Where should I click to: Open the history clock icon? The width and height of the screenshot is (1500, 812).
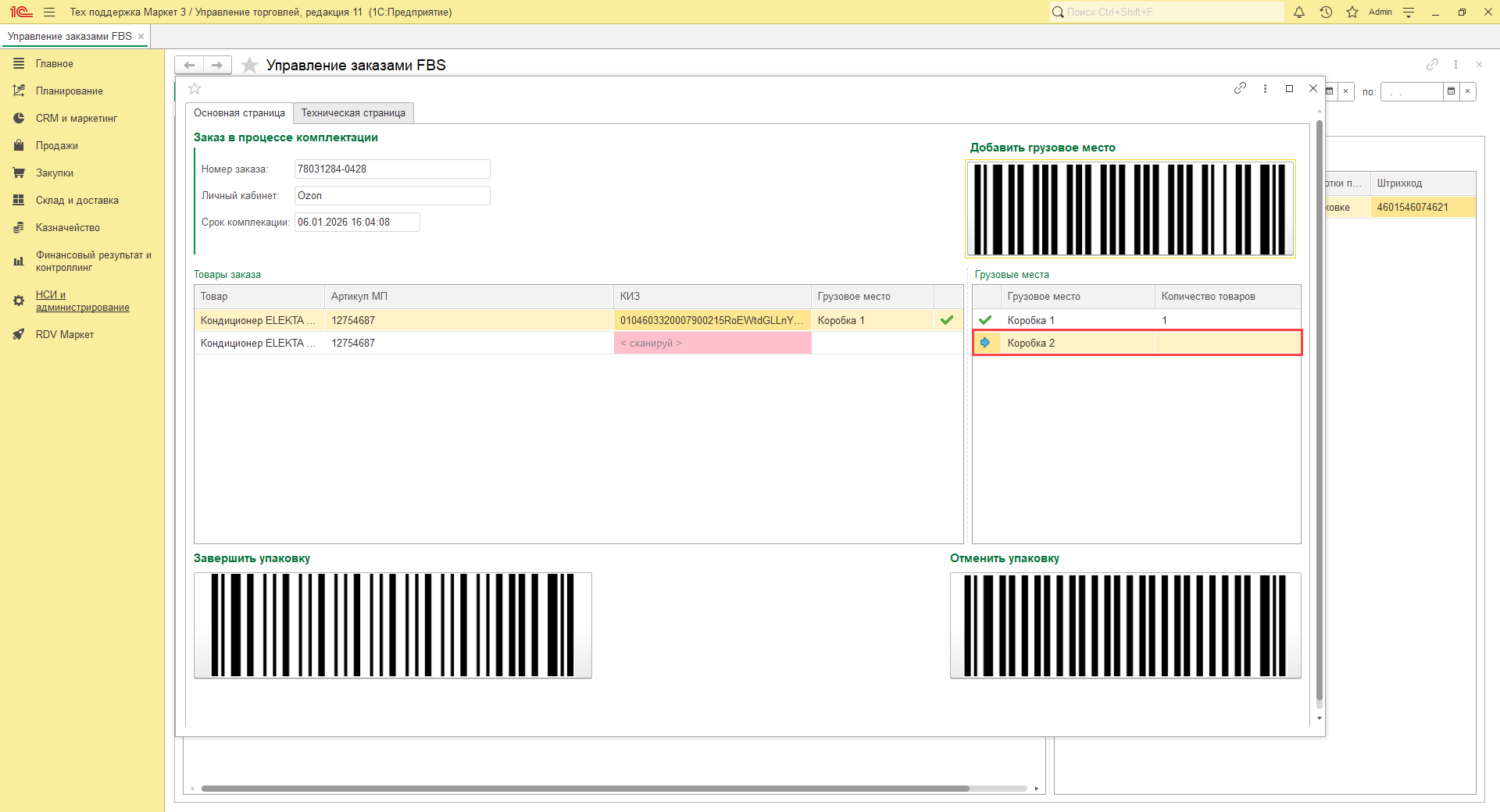[1326, 12]
